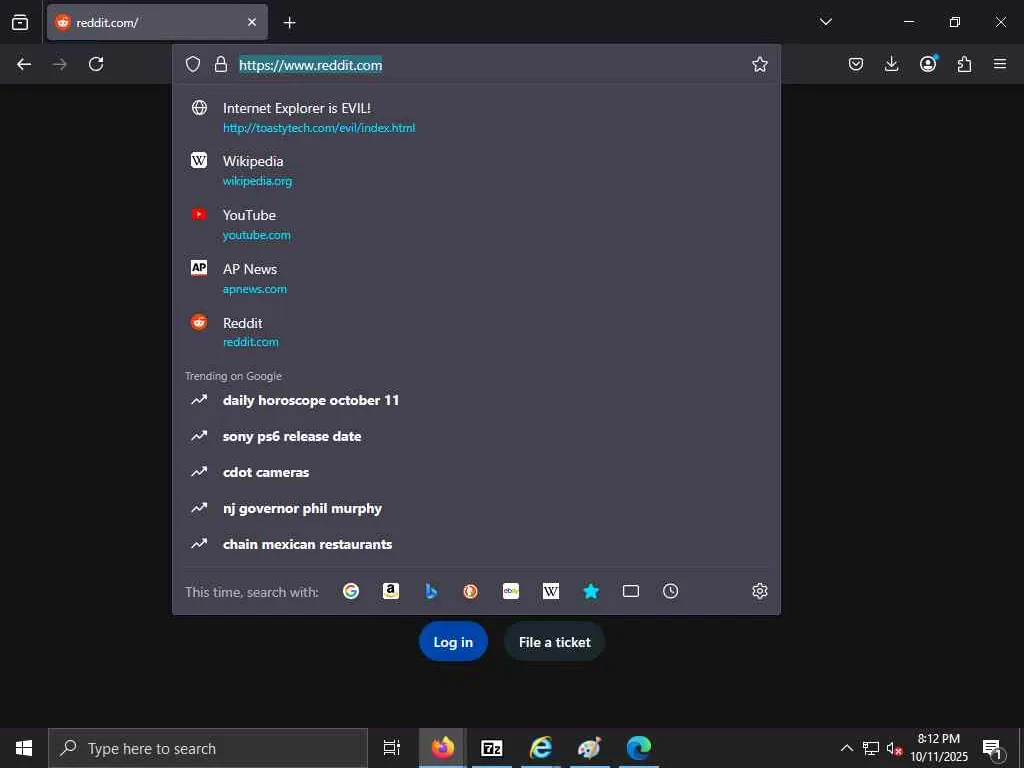Viewport: 1024px width, 768px height.
Task: Click the Log in button
Action: pos(453,641)
